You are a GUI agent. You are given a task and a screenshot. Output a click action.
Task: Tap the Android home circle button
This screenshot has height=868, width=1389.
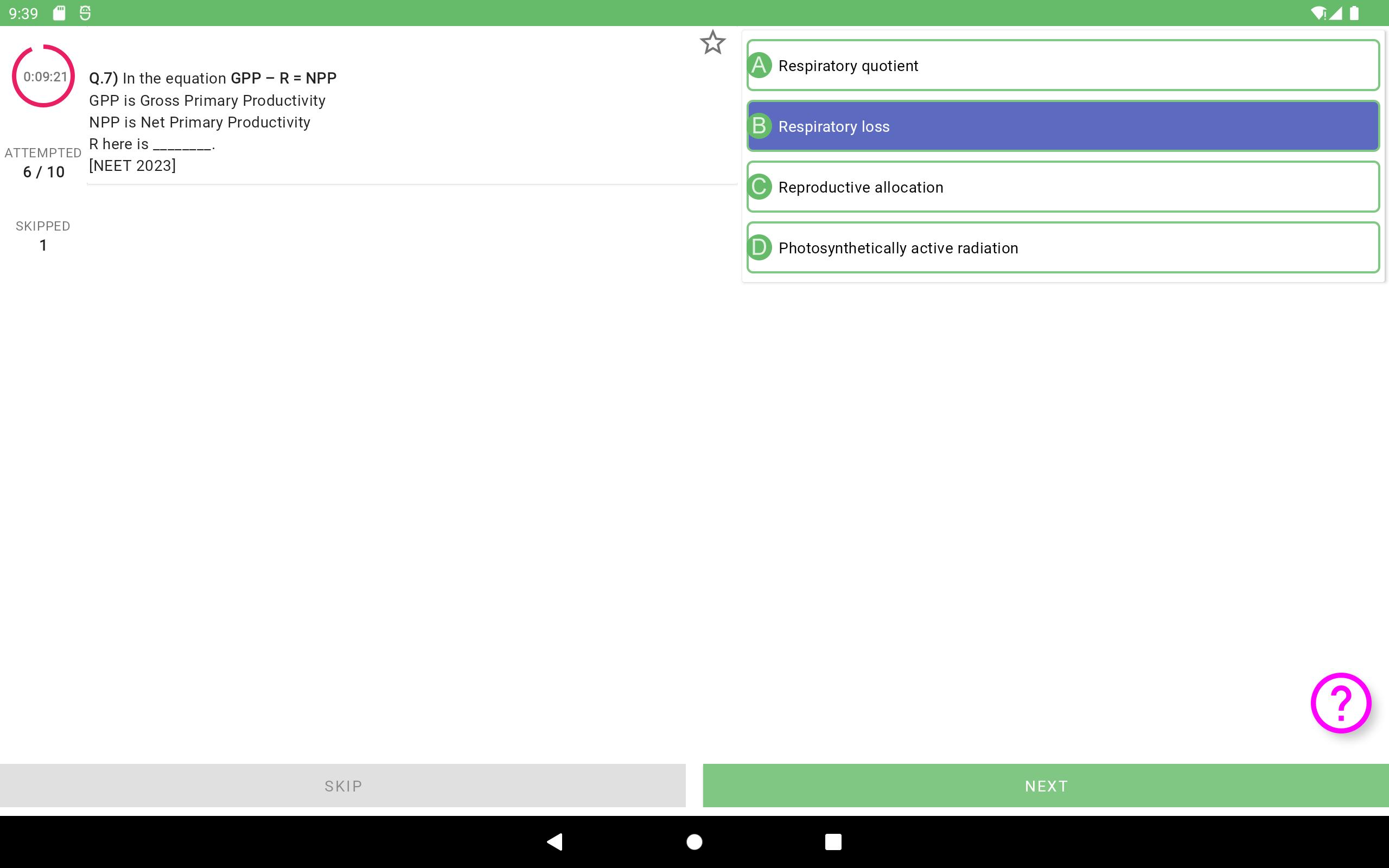(694, 841)
